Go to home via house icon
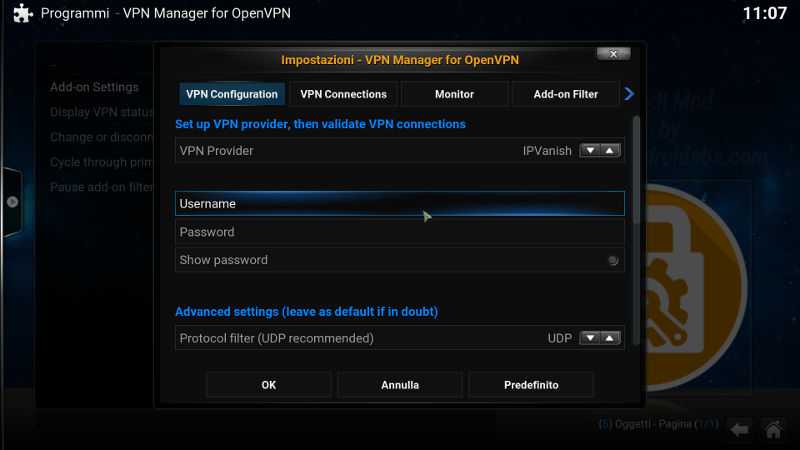This screenshot has width=800, height=450. (773, 430)
